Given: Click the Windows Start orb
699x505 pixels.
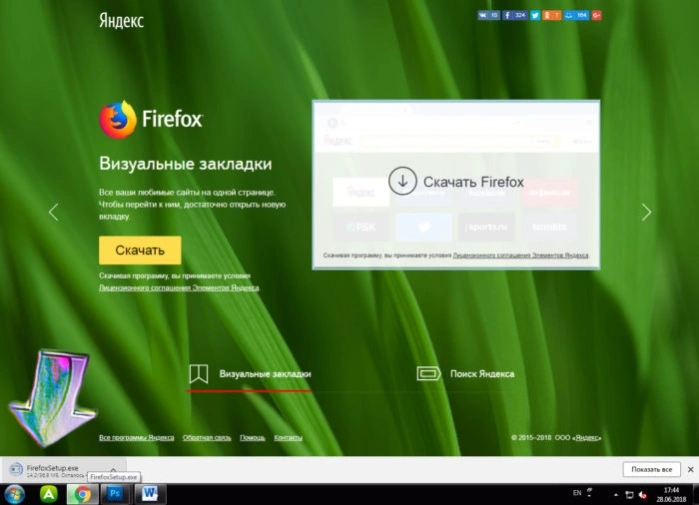Looking at the screenshot, I should 14,494.
